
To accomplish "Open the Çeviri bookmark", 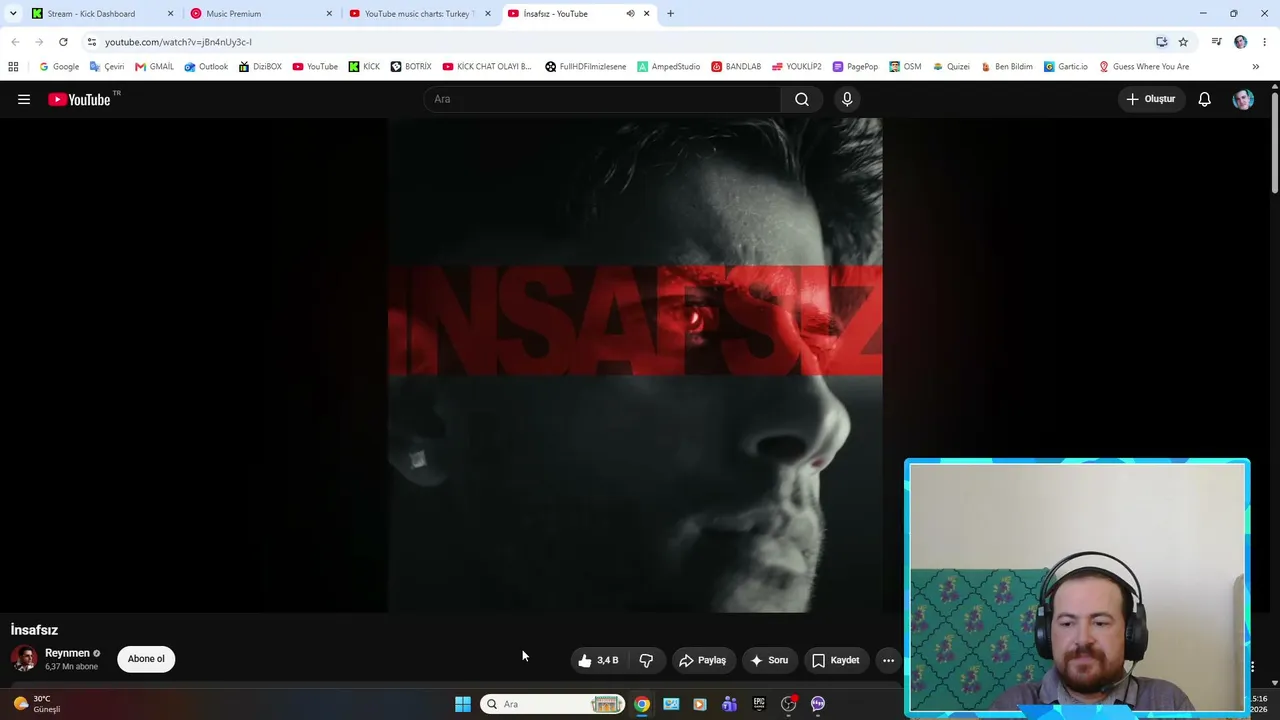I will [107, 67].
